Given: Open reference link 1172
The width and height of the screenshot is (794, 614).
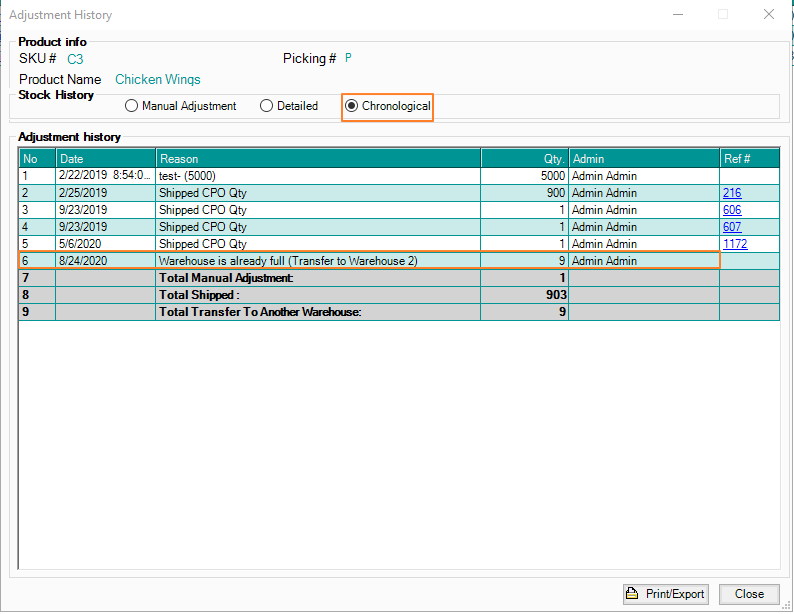Looking at the screenshot, I should (734, 244).
